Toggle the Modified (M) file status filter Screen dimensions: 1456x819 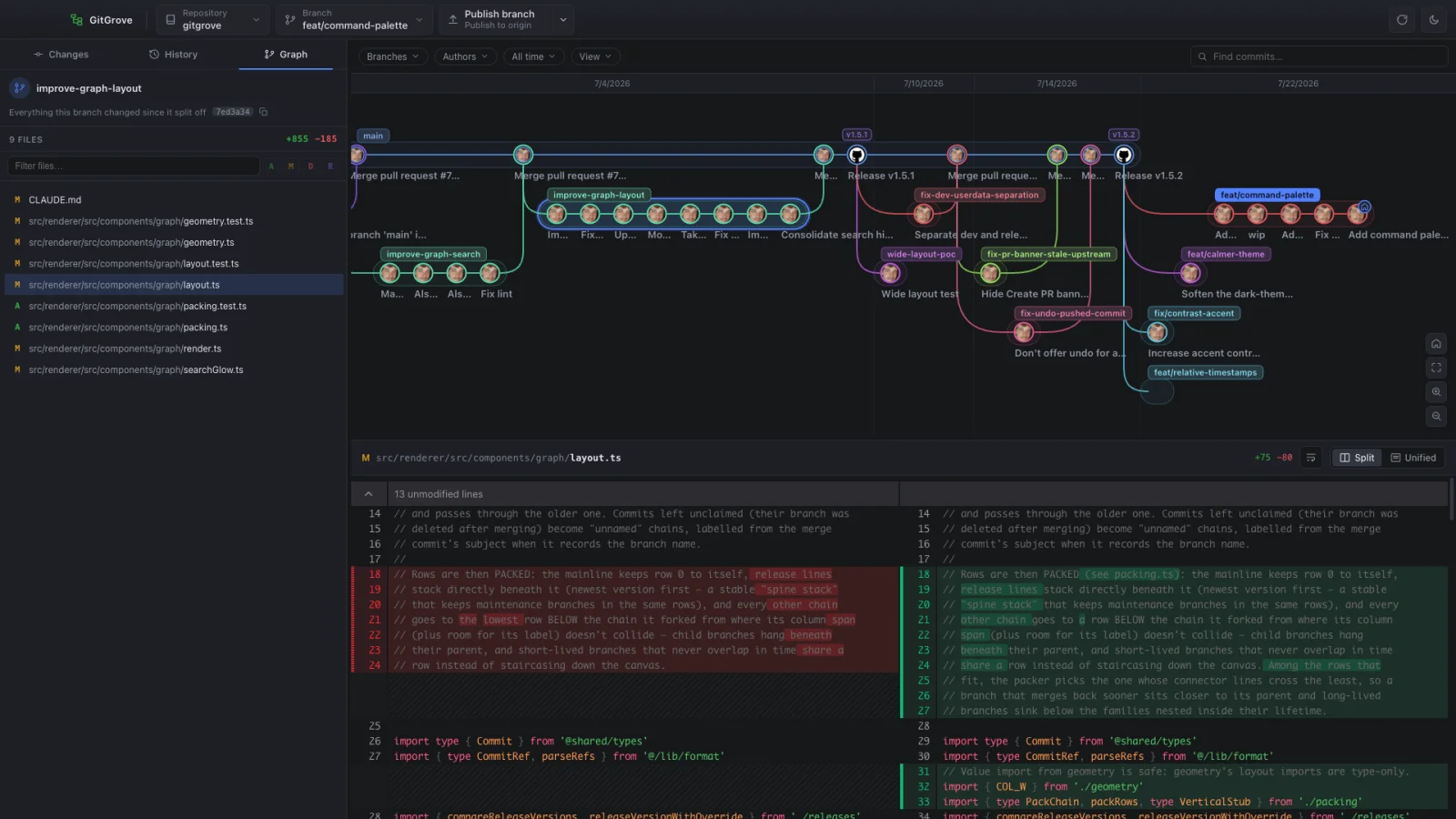click(x=291, y=167)
